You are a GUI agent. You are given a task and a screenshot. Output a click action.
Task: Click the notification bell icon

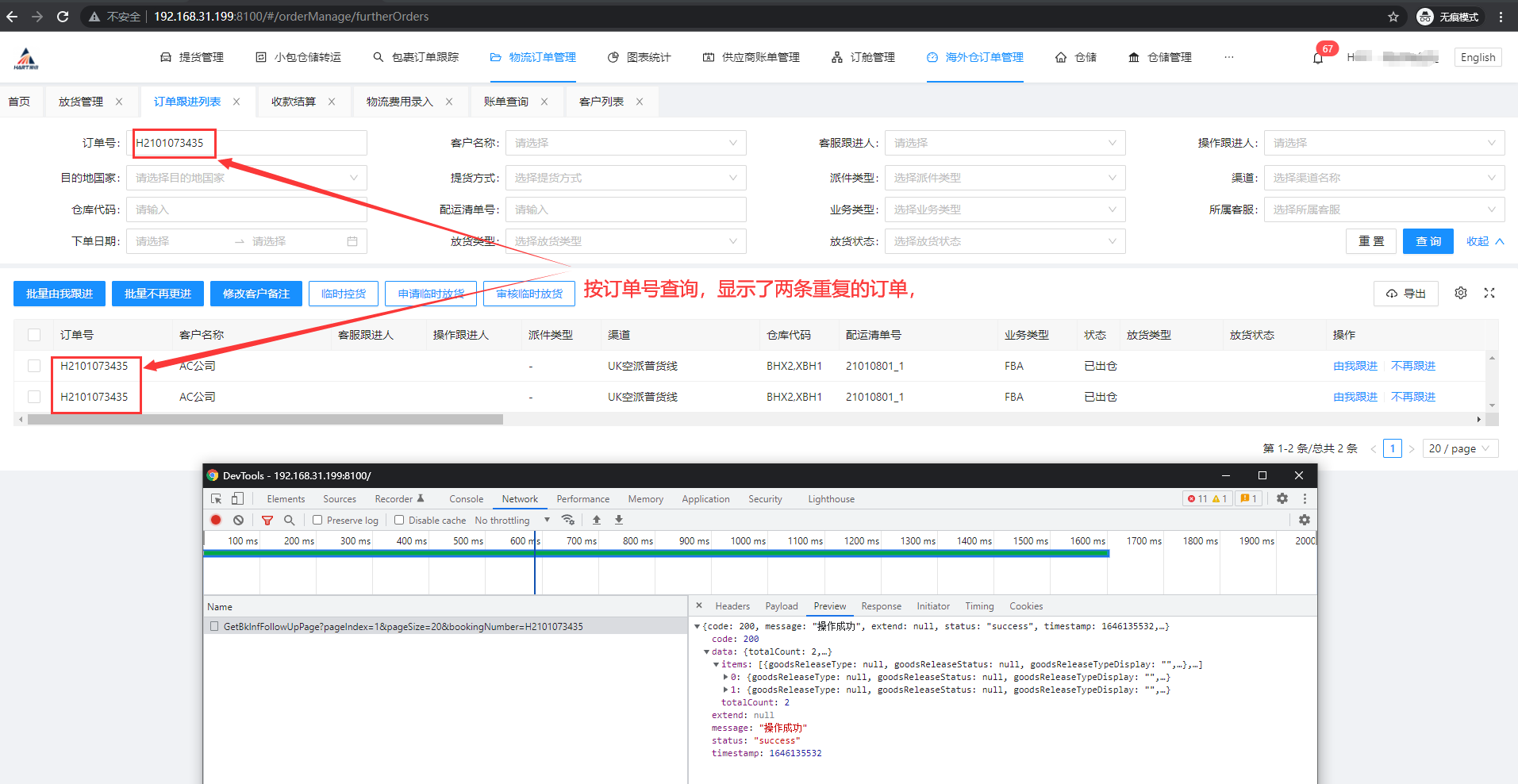coord(1318,58)
